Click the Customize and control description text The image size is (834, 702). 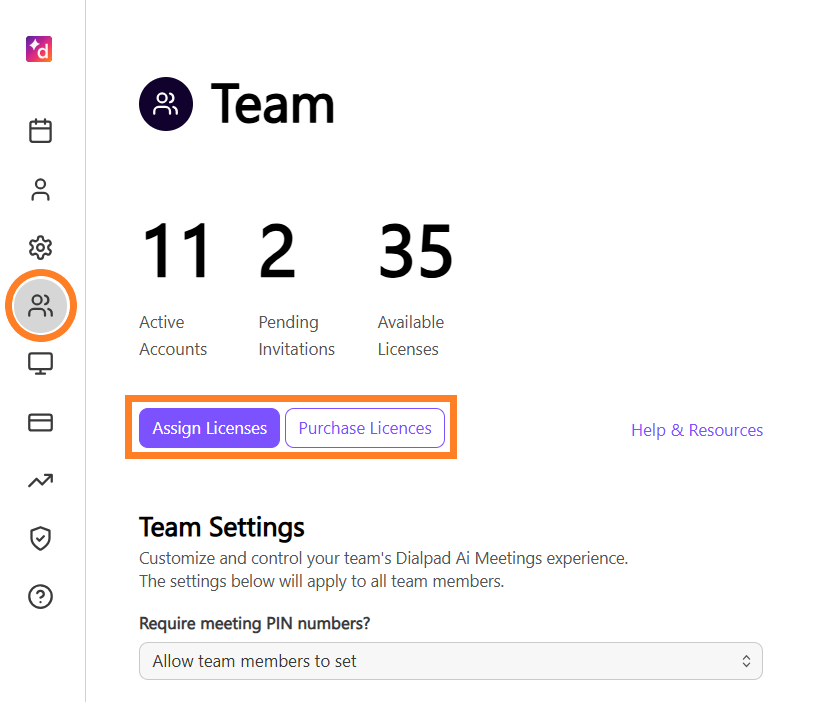point(383,570)
